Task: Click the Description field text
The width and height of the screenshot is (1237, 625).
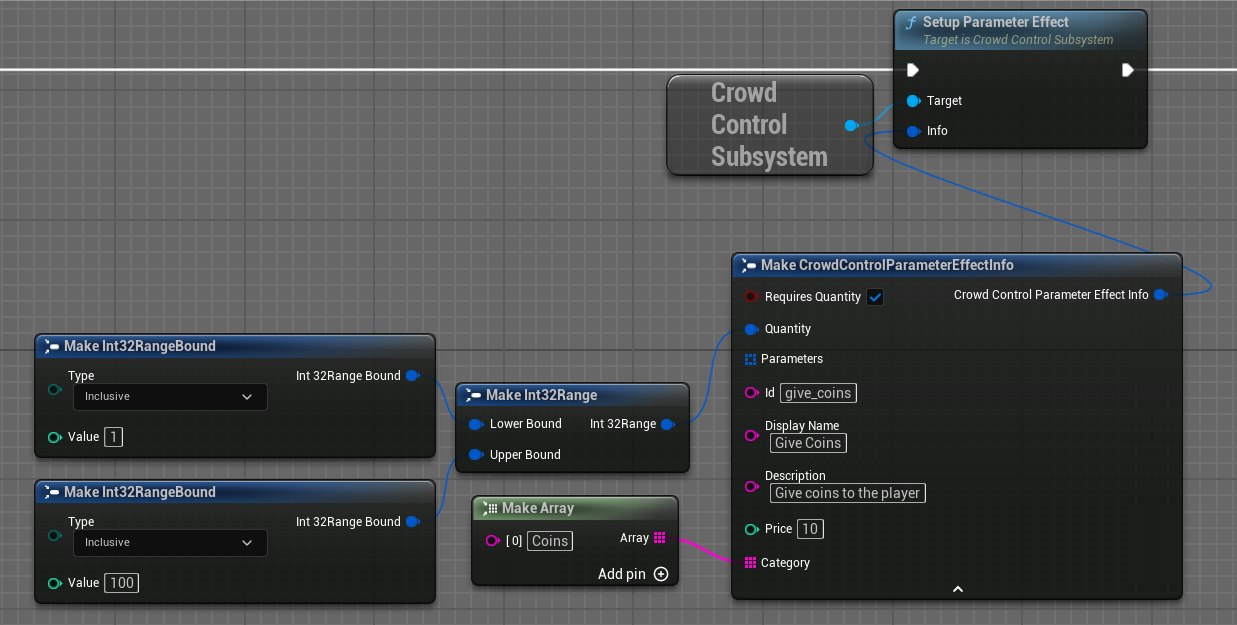Action: [847, 493]
